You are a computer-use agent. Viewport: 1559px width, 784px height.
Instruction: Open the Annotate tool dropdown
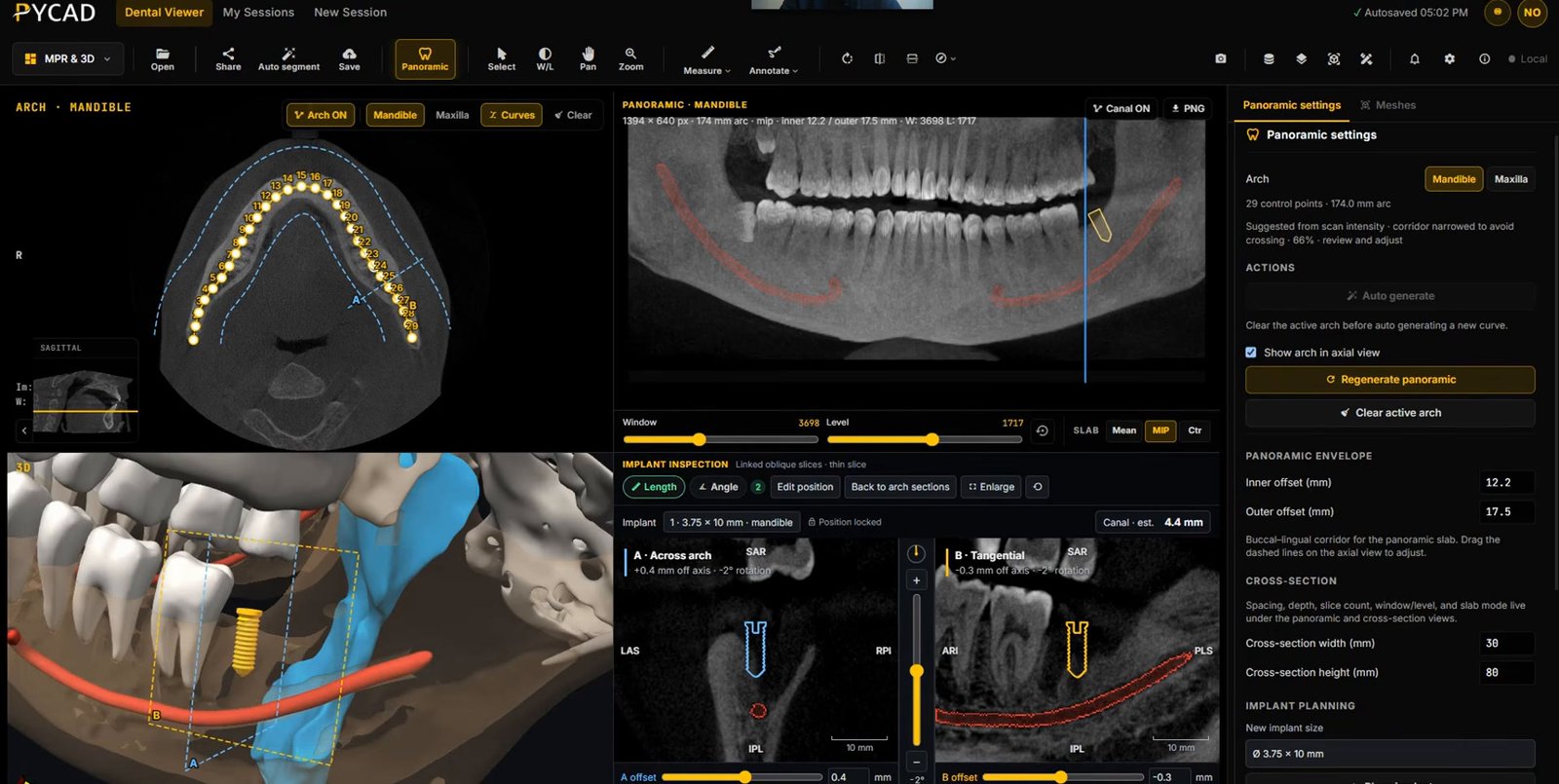774,59
